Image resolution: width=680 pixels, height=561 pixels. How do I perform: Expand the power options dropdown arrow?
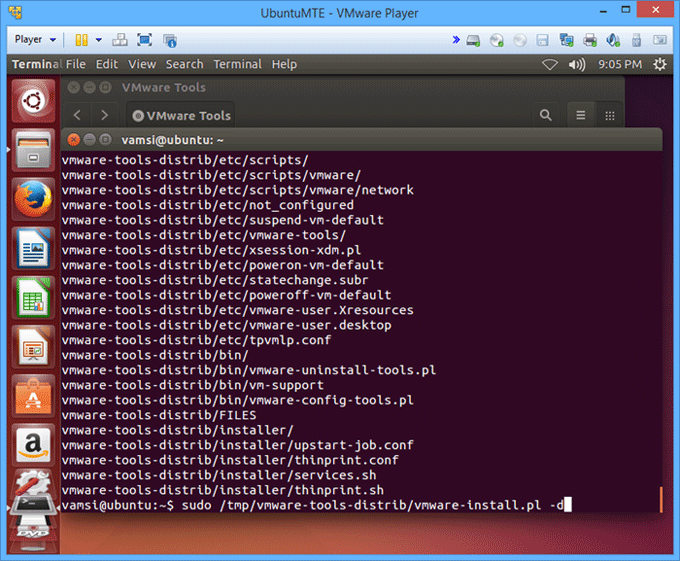coord(99,40)
